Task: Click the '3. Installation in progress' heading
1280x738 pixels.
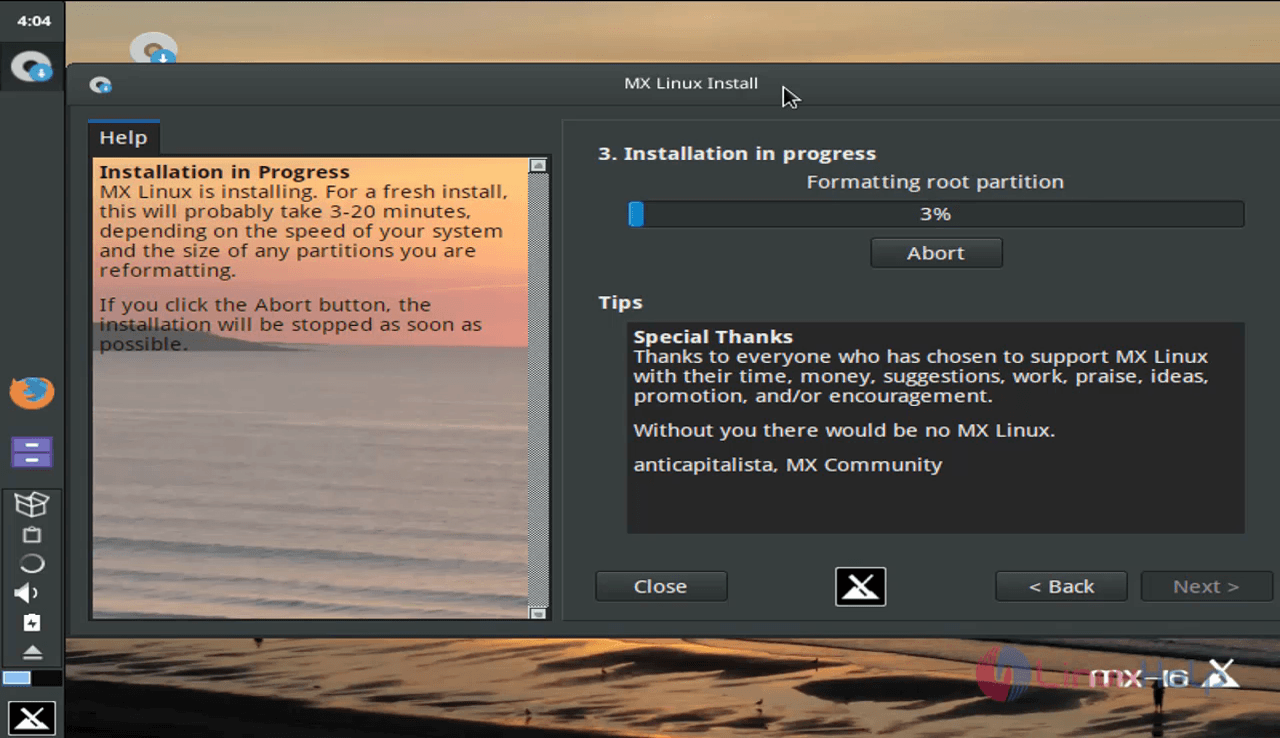Action: 737,153
